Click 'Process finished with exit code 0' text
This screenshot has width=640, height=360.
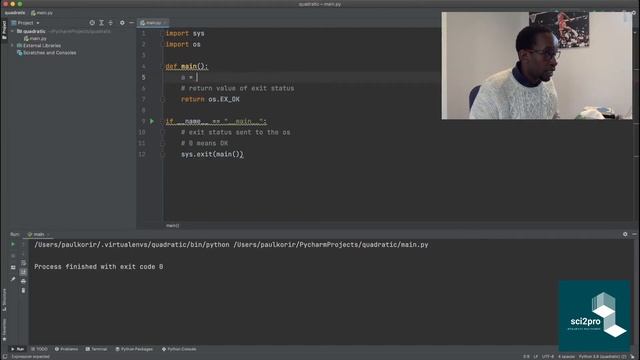(x=99, y=267)
